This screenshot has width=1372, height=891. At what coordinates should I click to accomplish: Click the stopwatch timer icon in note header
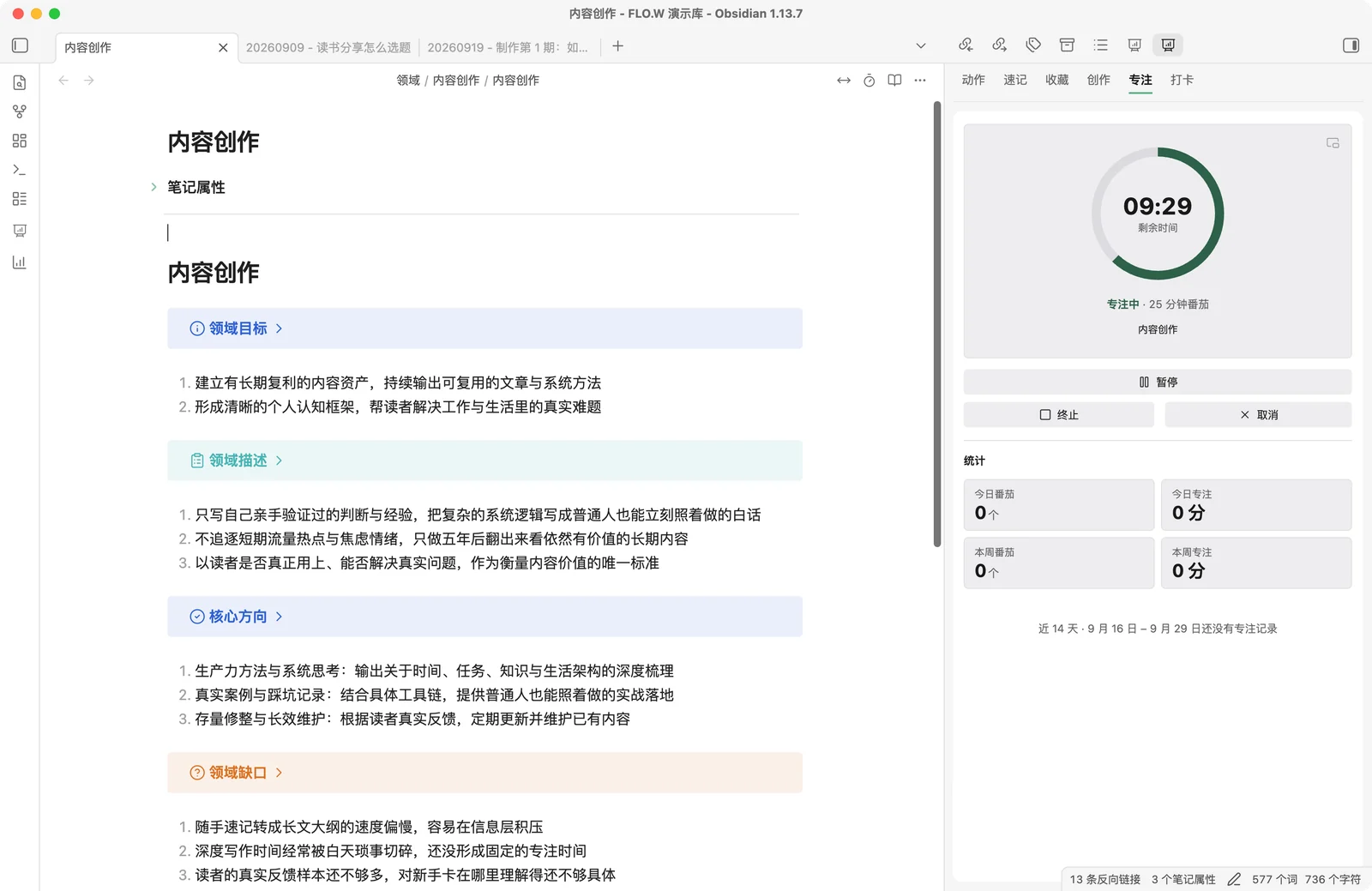(869, 80)
